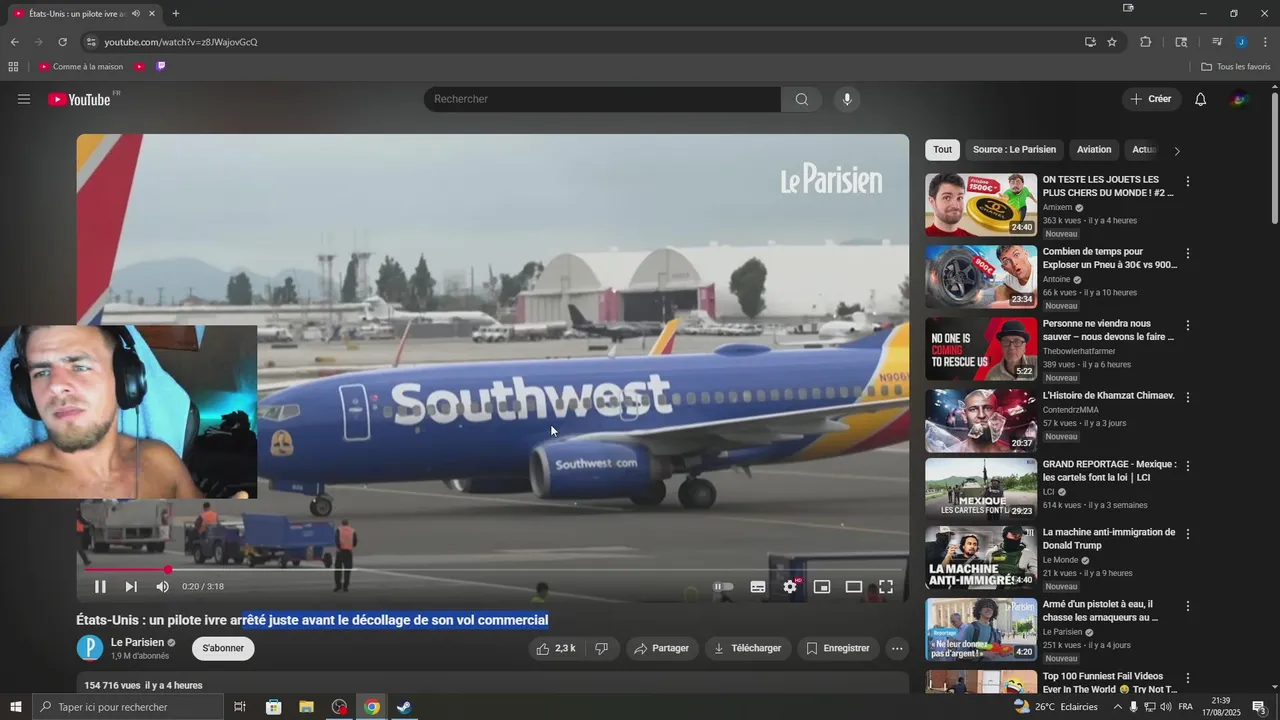Open options for ON TESTE LES JOUETS video

click(1188, 182)
